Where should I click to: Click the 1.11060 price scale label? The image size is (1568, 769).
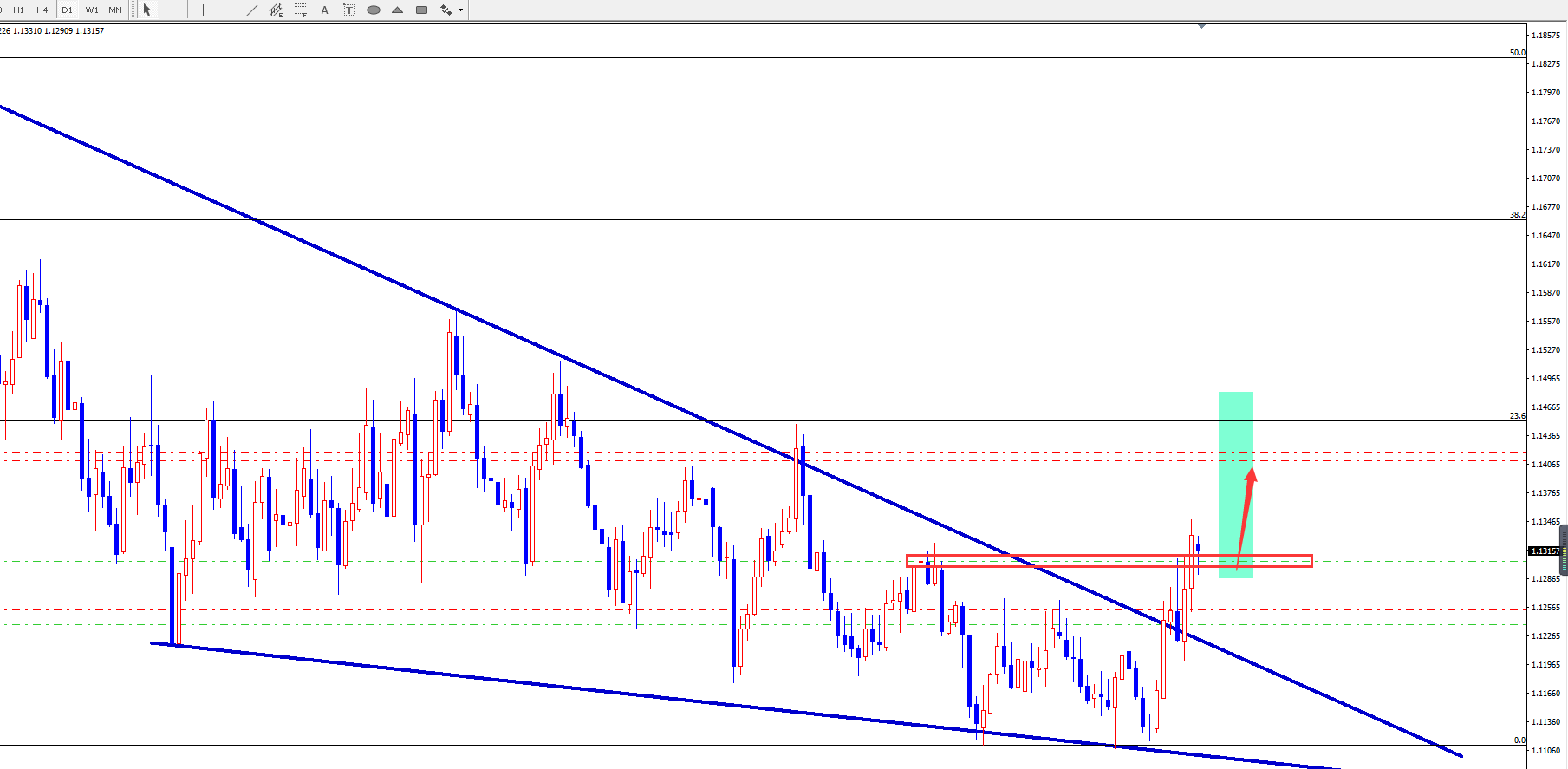(1545, 751)
